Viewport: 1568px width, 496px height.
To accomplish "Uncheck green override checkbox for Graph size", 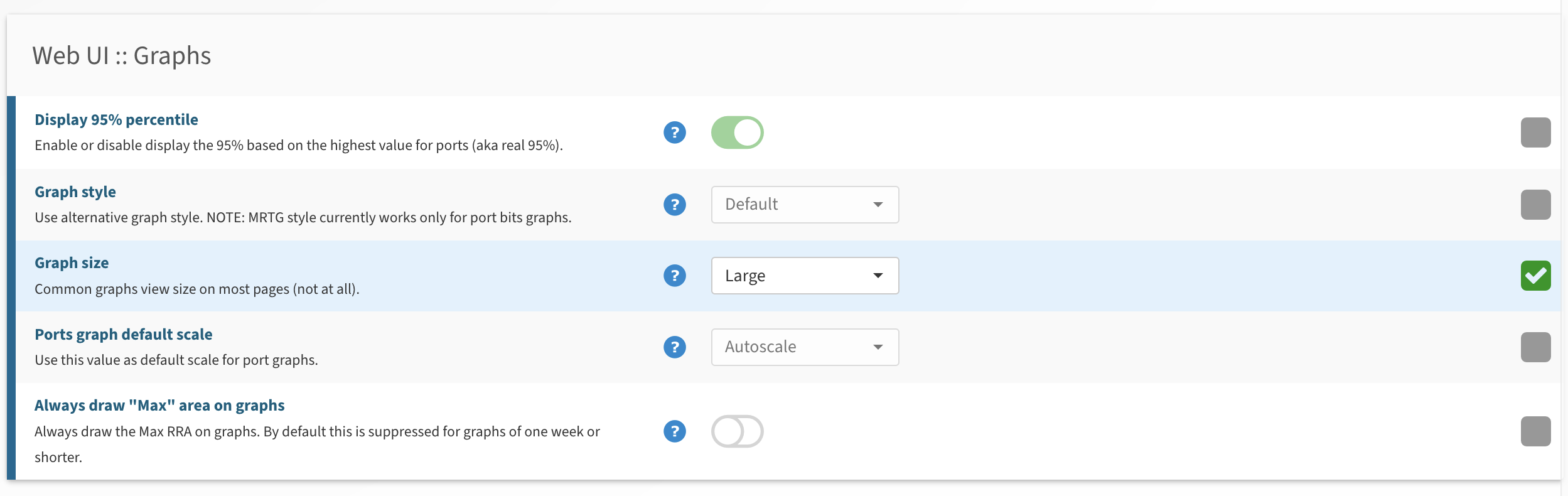I will pos(1536,276).
